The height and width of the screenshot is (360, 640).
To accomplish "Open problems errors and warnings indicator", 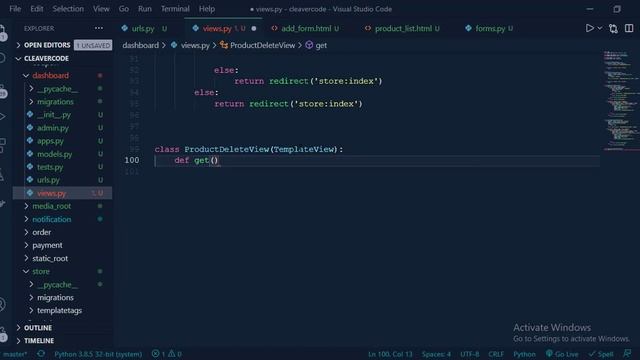I will (167, 354).
